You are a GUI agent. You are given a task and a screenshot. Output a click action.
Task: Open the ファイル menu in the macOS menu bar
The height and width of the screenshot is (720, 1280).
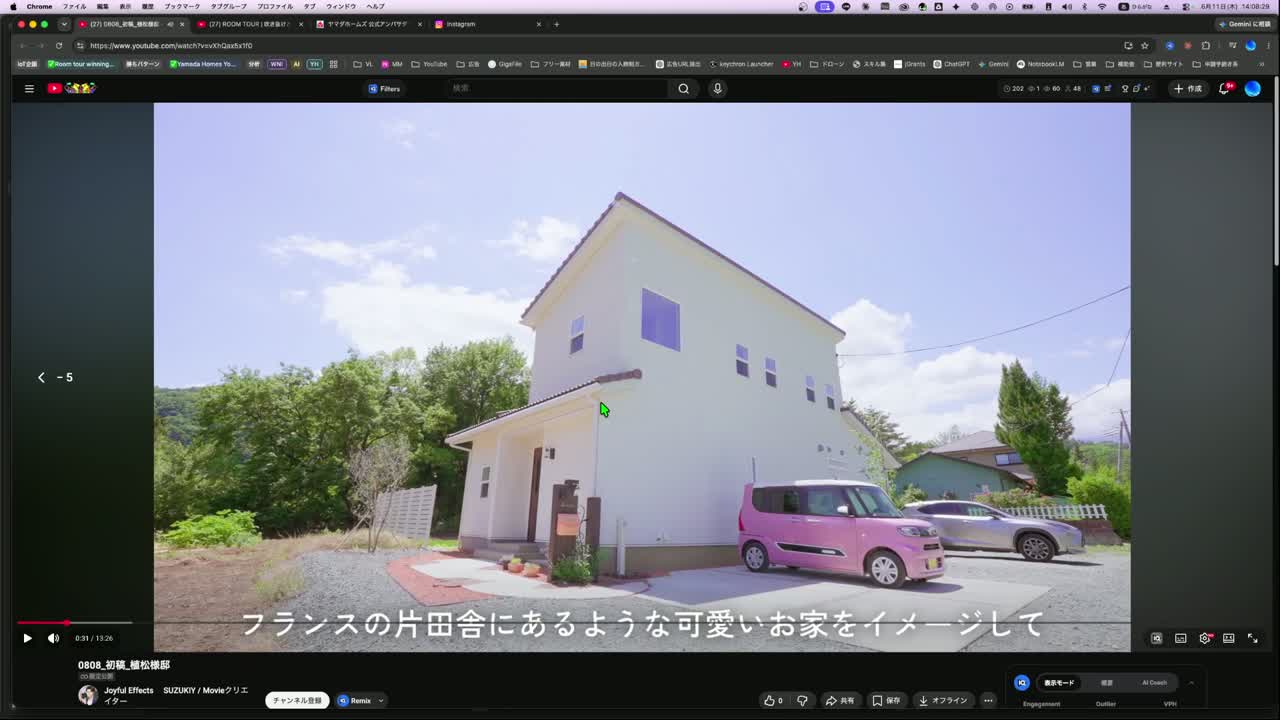(75, 6)
